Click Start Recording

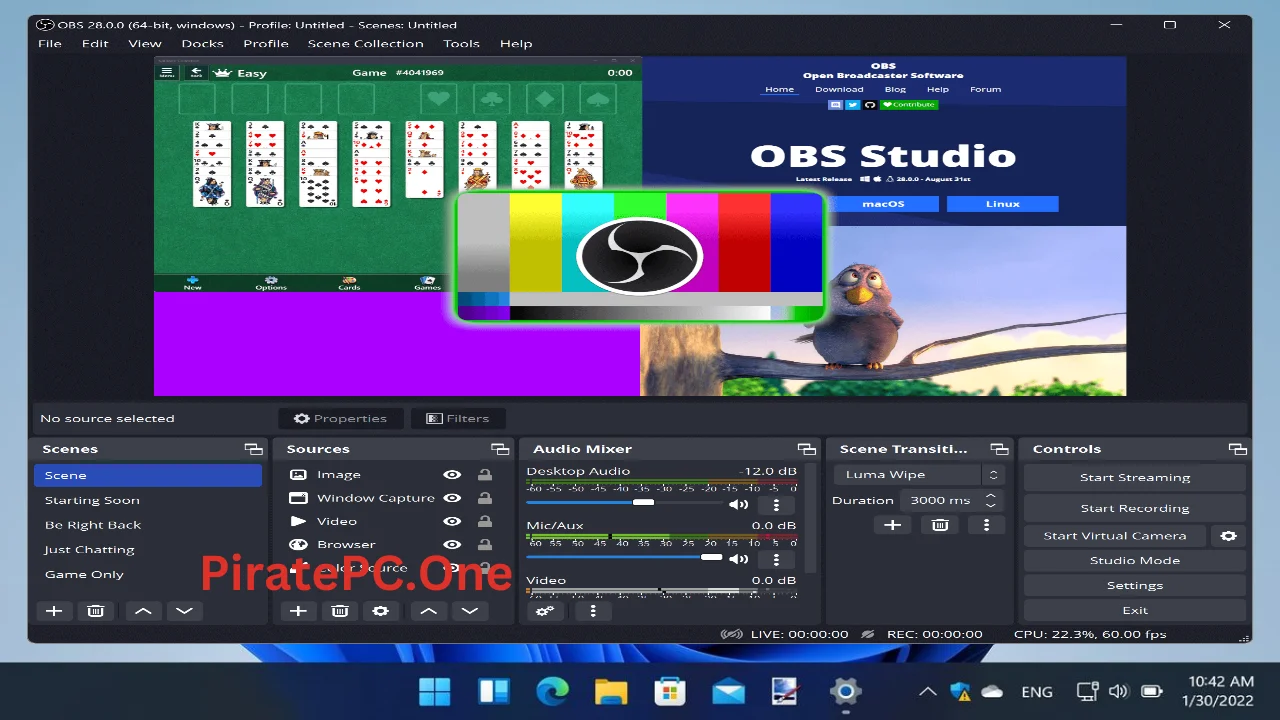click(x=1135, y=508)
